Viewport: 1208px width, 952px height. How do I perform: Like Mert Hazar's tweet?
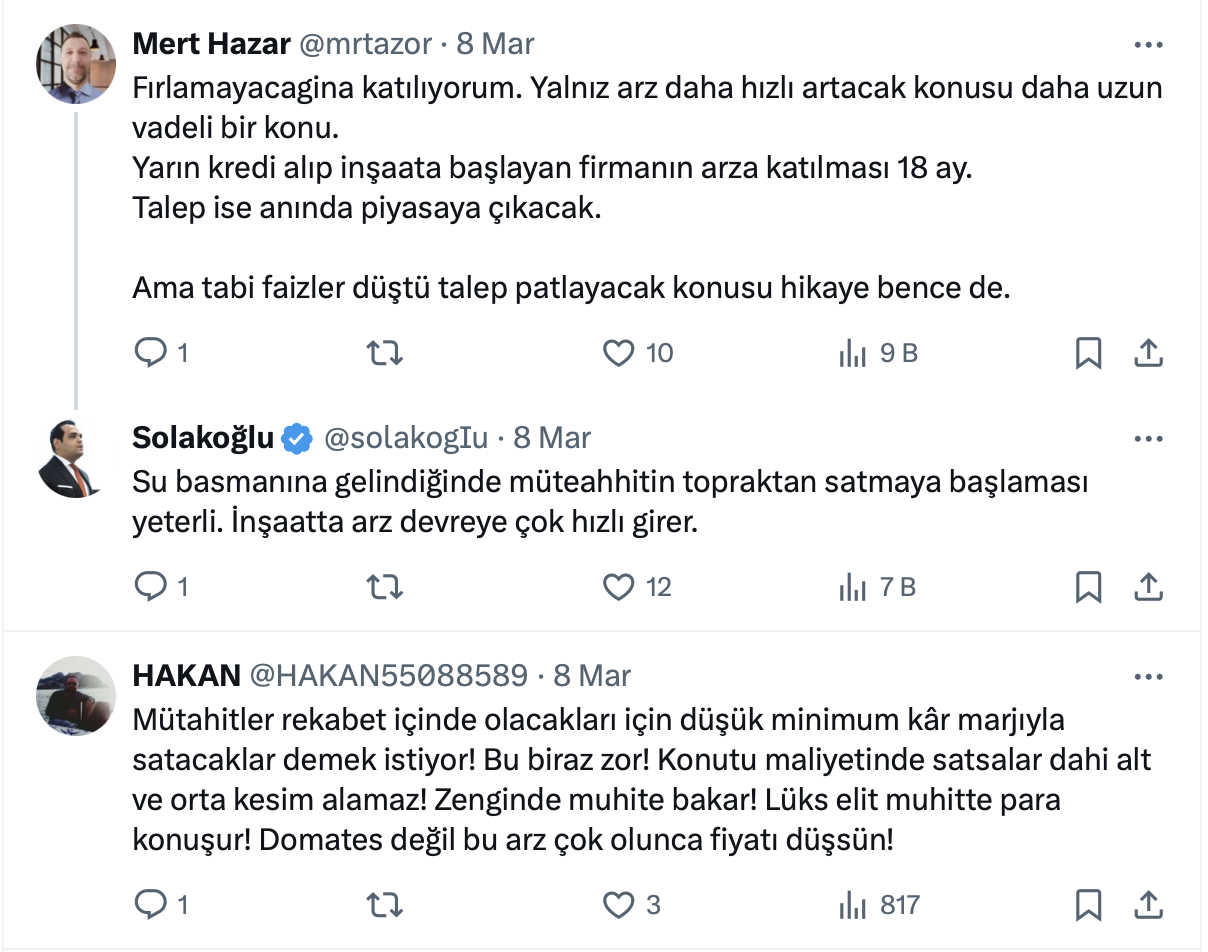click(x=619, y=353)
